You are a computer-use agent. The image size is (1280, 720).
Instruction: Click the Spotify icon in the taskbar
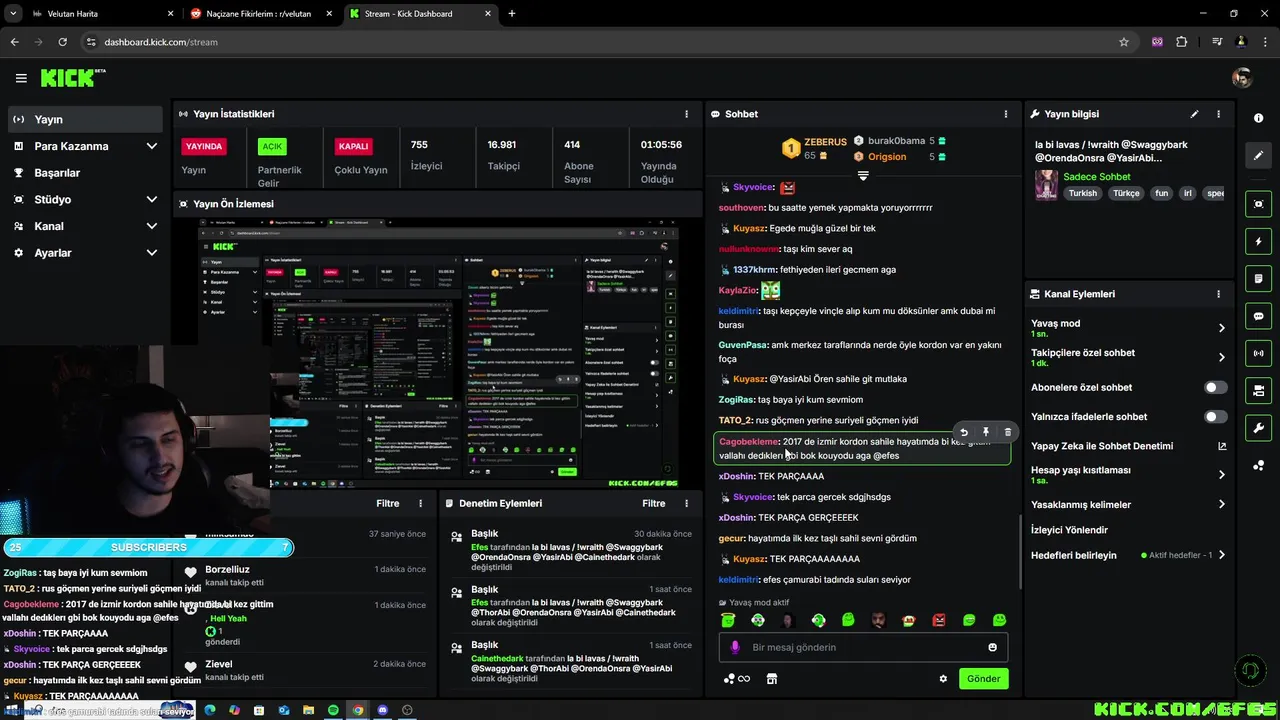click(x=333, y=710)
